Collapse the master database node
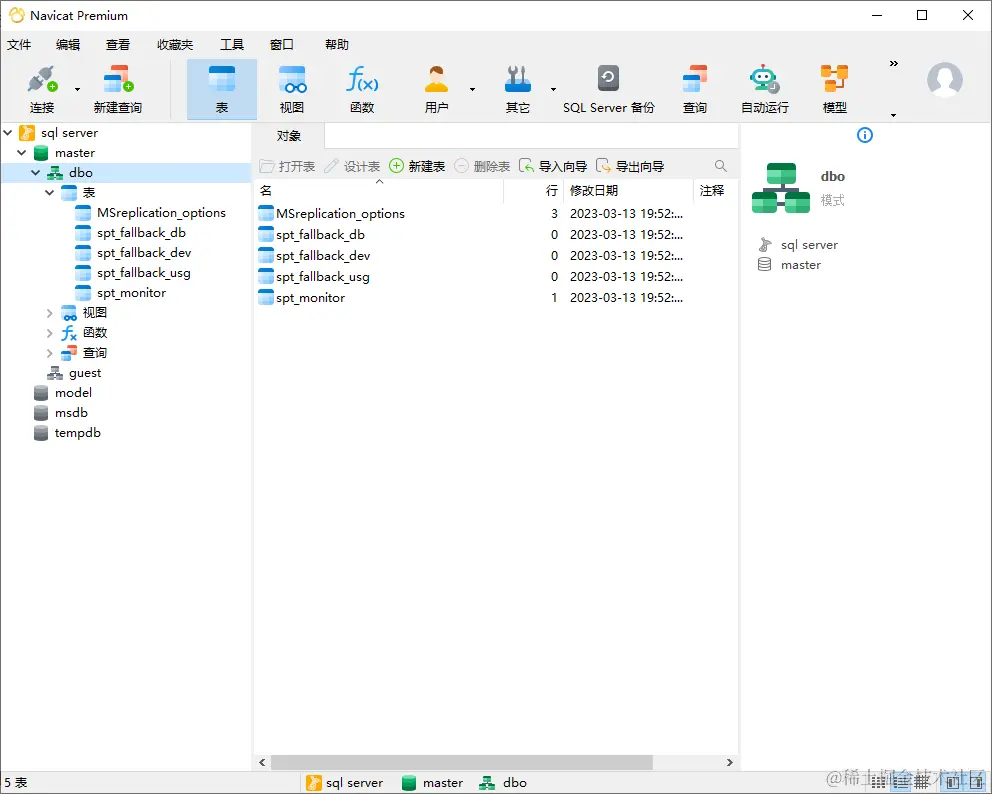The width and height of the screenshot is (992, 794). click(x=22, y=152)
